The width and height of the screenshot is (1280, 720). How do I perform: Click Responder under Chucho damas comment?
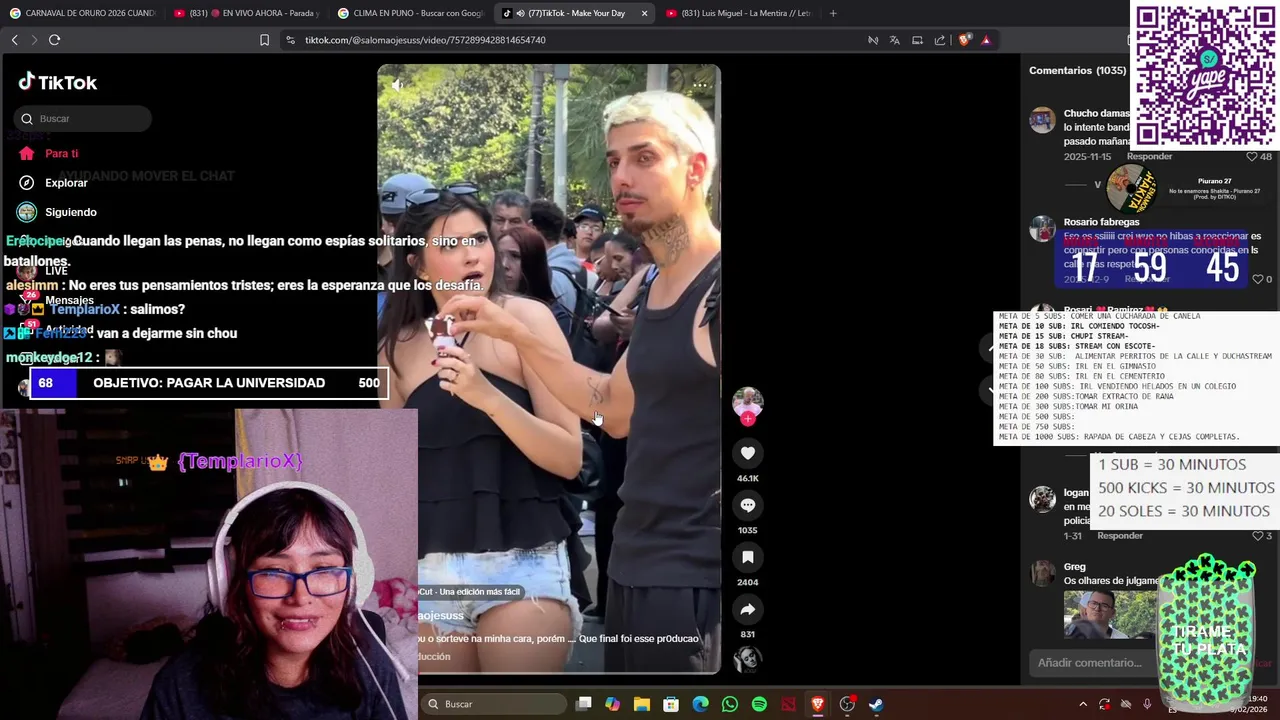click(1149, 156)
